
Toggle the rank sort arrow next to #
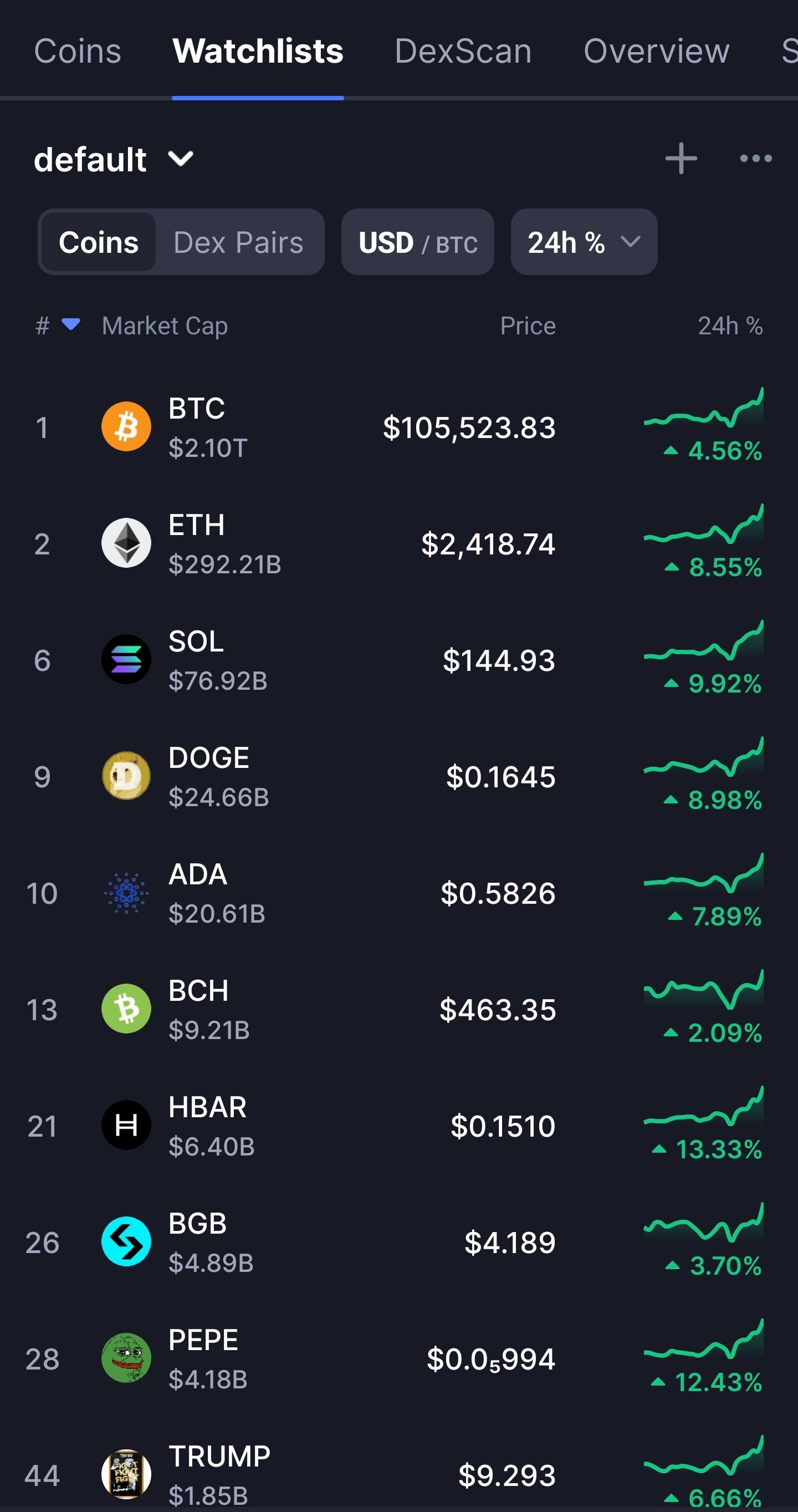click(x=71, y=324)
